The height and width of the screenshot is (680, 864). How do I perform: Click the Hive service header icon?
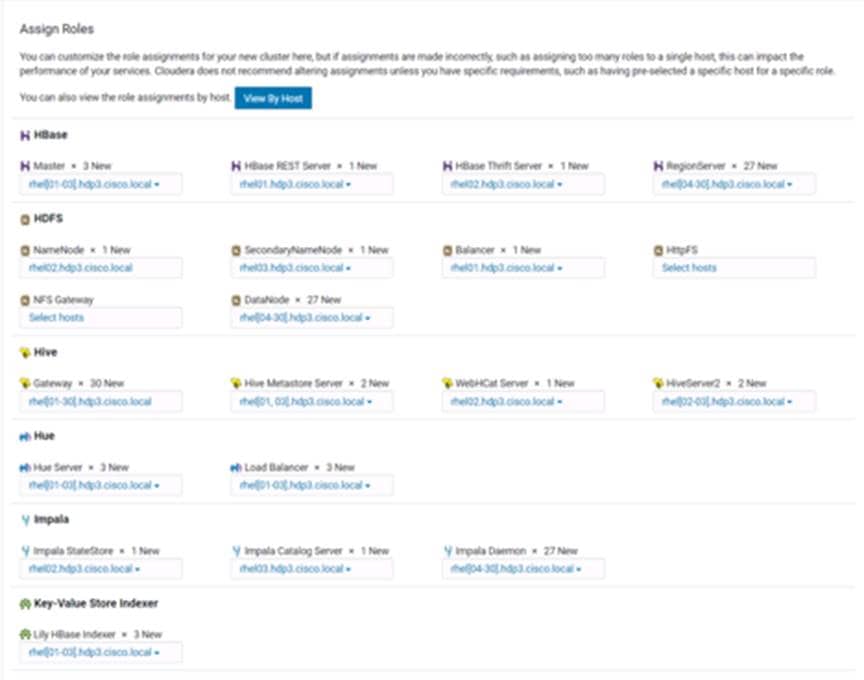[25, 353]
